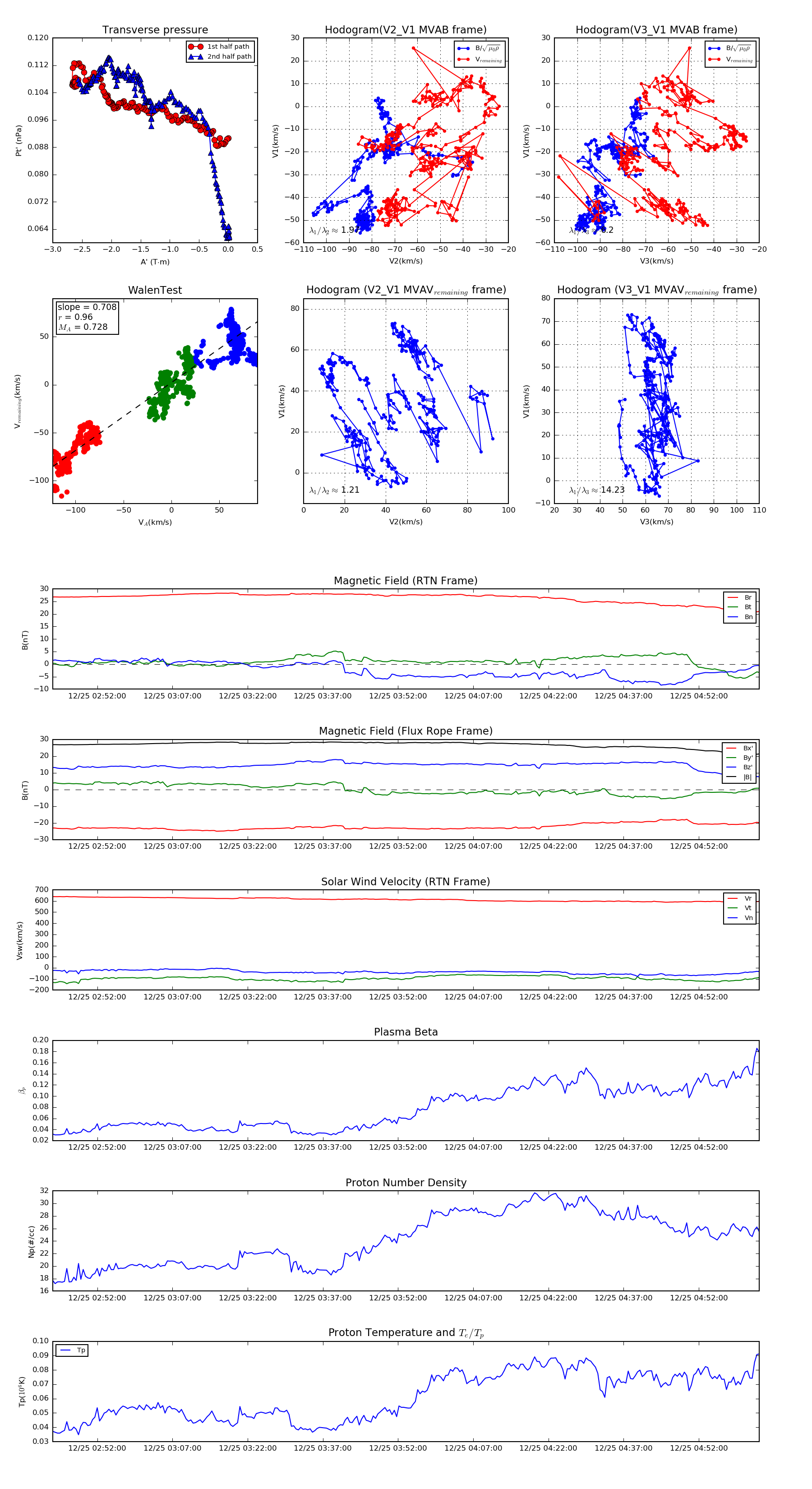Click the 'Transverse pressure' plot title
The image size is (812, 1489).
coord(155,30)
